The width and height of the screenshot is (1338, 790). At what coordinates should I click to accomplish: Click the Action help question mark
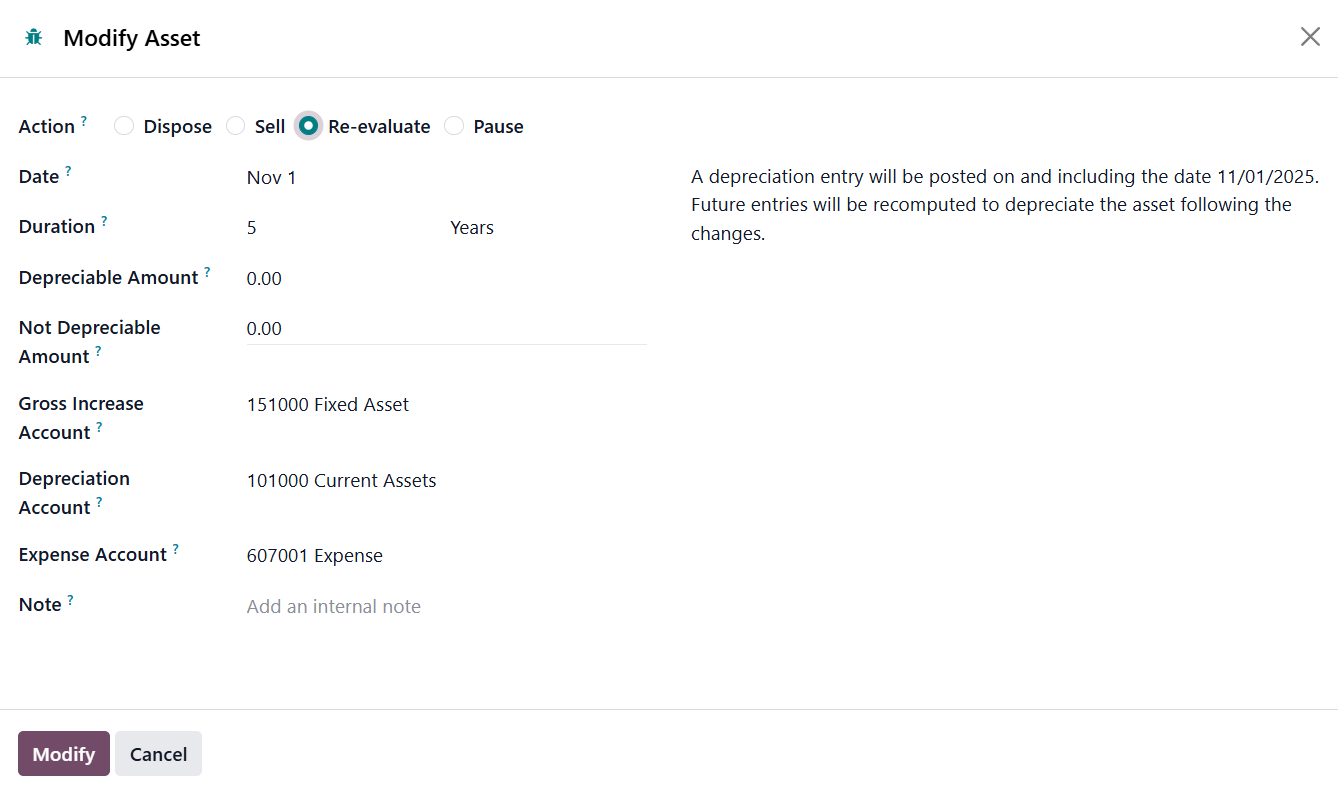pyautogui.click(x=84, y=121)
